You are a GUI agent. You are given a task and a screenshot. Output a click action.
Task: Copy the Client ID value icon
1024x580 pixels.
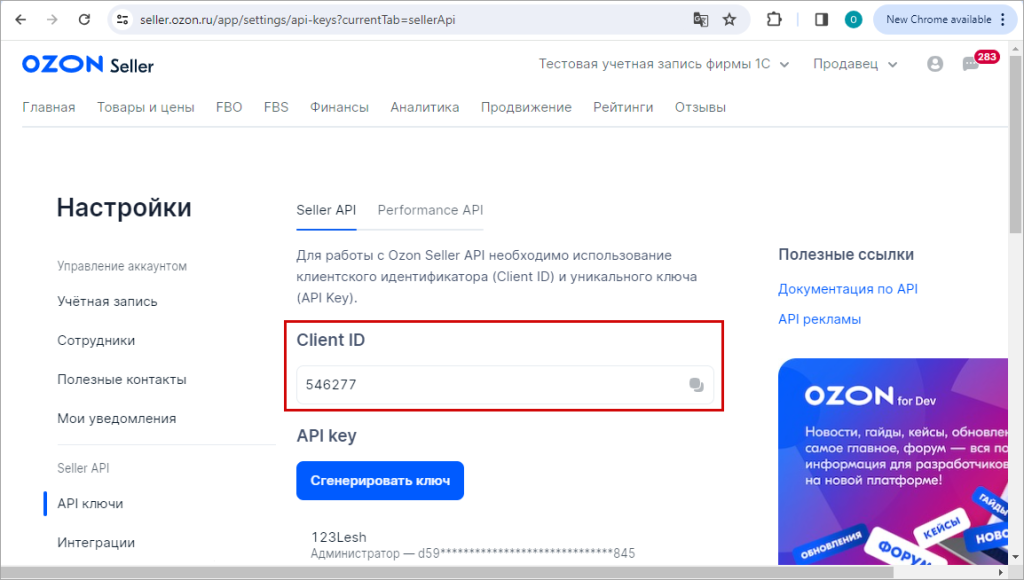[696, 385]
